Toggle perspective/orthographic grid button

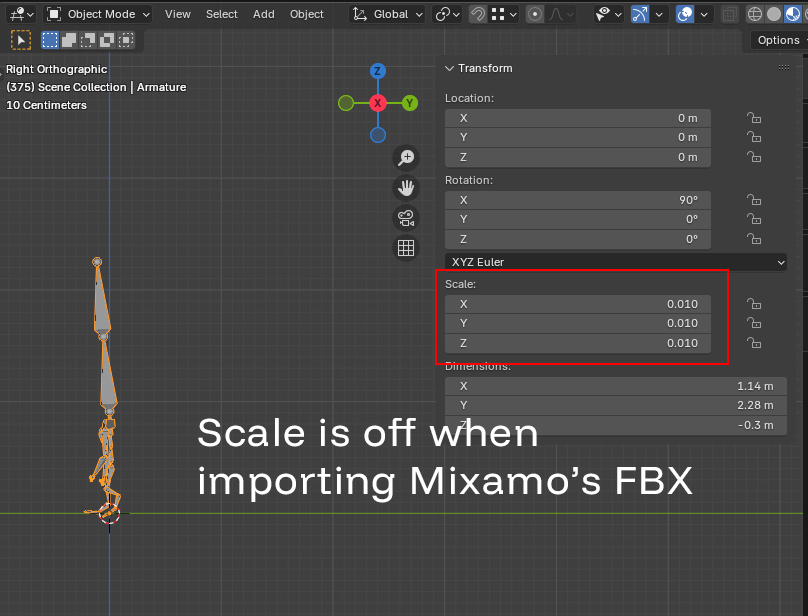pyautogui.click(x=406, y=248)
